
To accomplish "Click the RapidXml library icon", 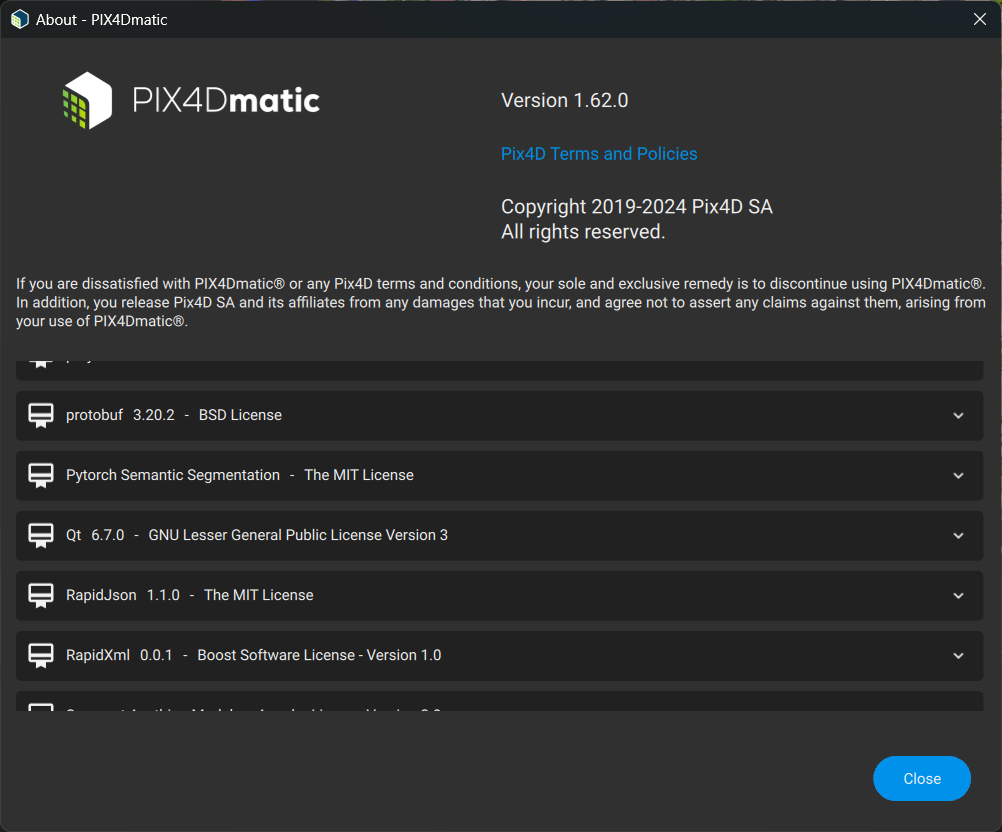I will [x=40, y=655].
